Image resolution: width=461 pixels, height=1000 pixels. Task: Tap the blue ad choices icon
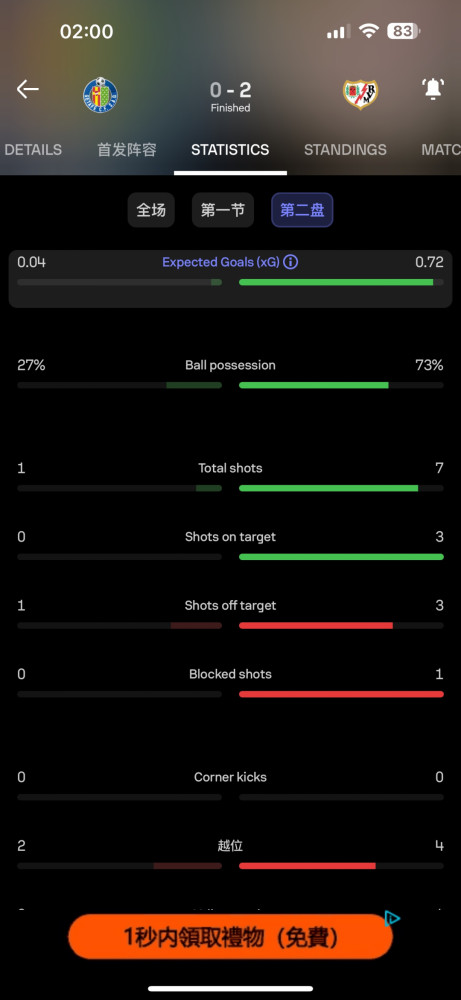pyautogui.click(x=392, y=918)
